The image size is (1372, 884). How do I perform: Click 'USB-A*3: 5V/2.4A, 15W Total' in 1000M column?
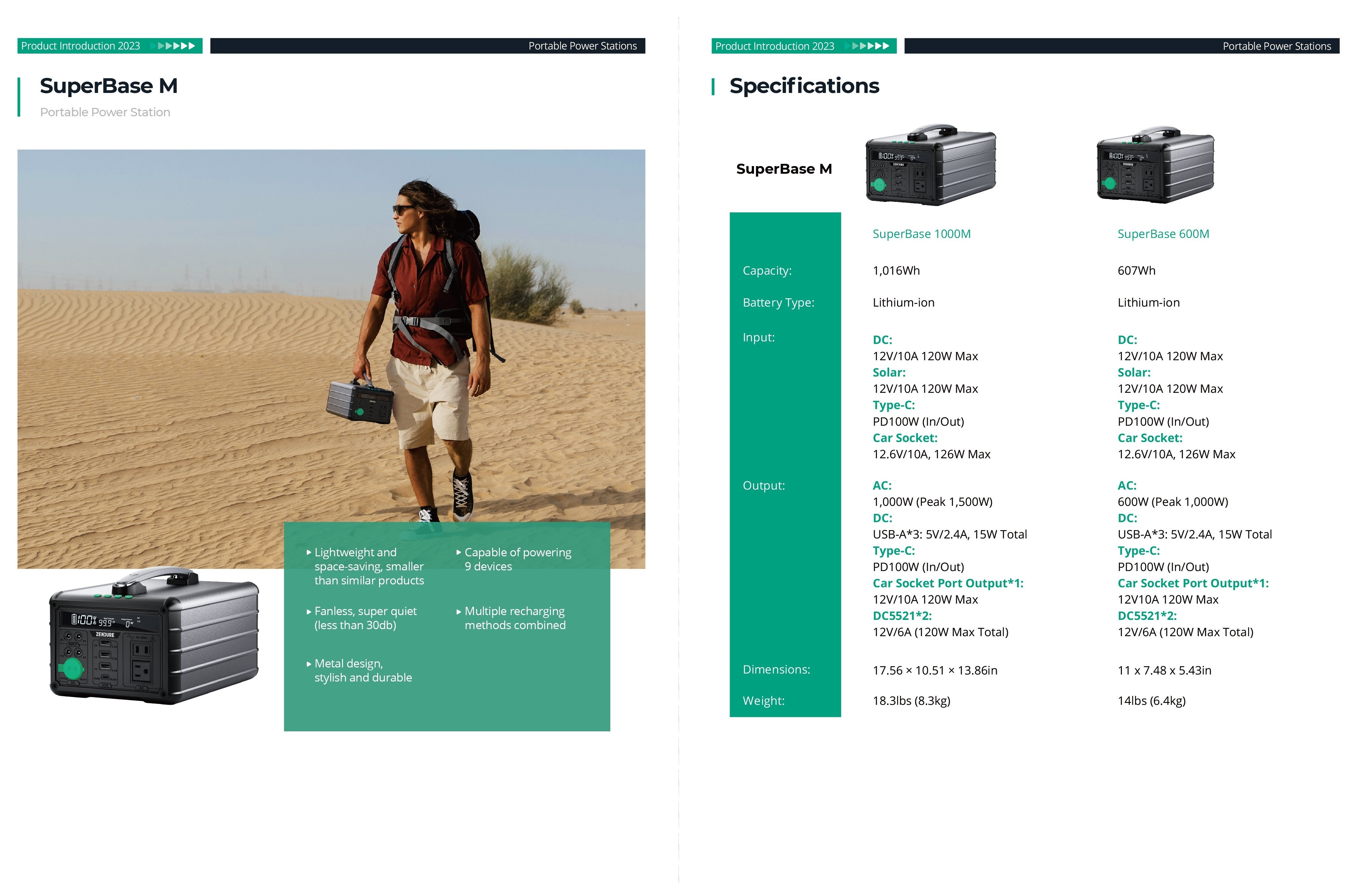tap(949, 535)
